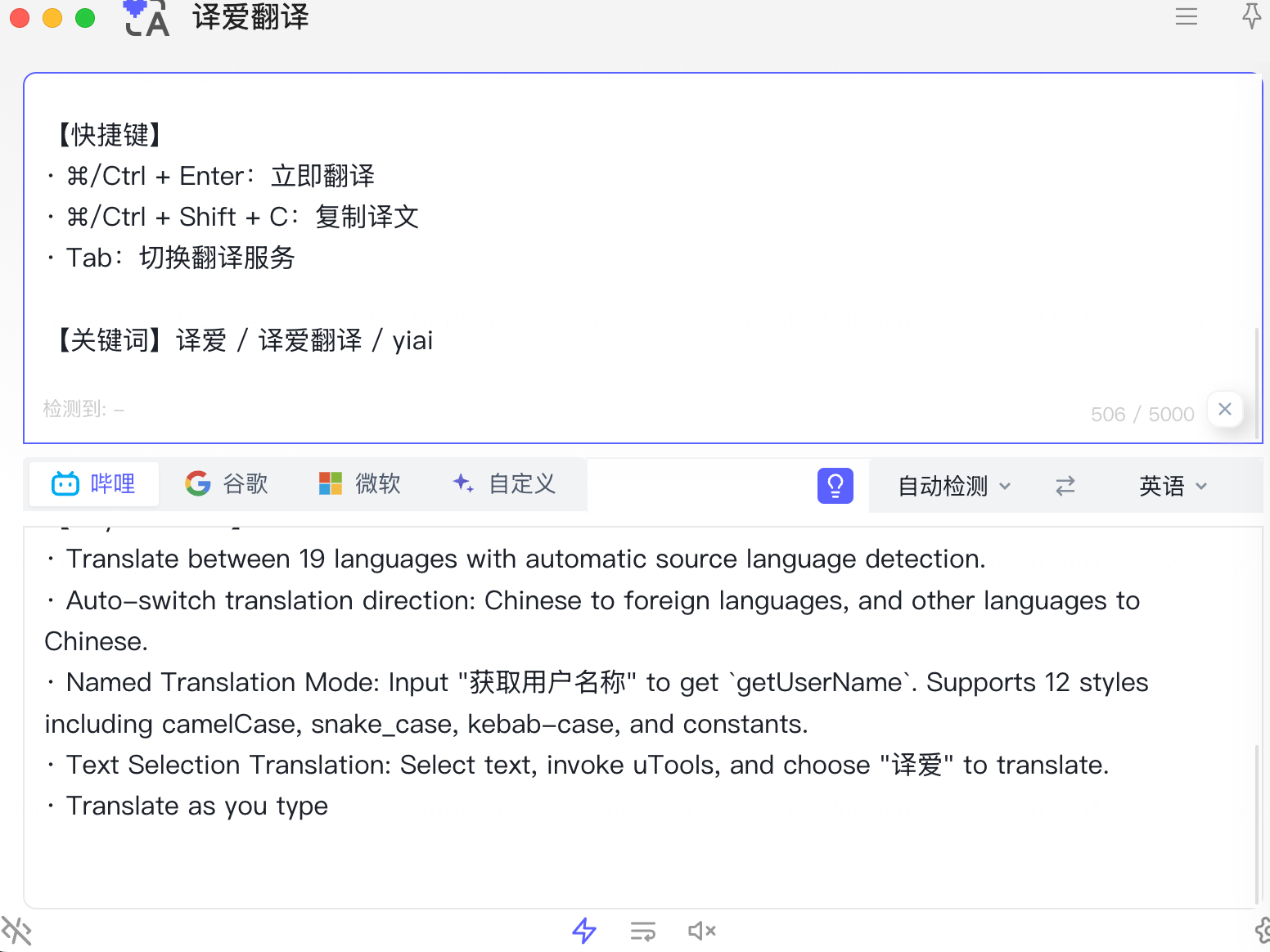Click the '译爱翻译' window title text
This screenshot has width=1270, height=952.
point(251,17)
